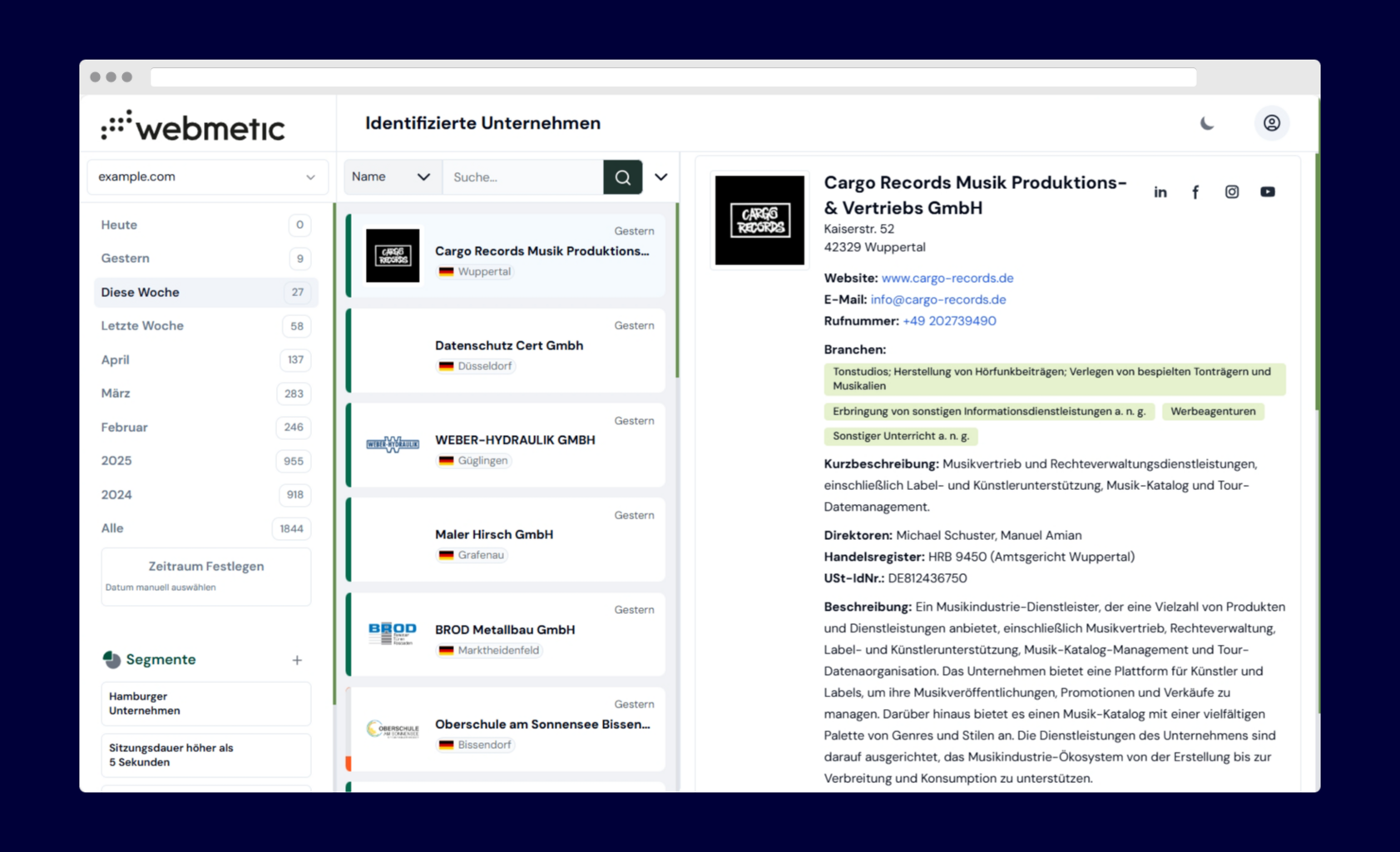
Task: Click the Cargo Records logo in details
Action: click(759, 220)
